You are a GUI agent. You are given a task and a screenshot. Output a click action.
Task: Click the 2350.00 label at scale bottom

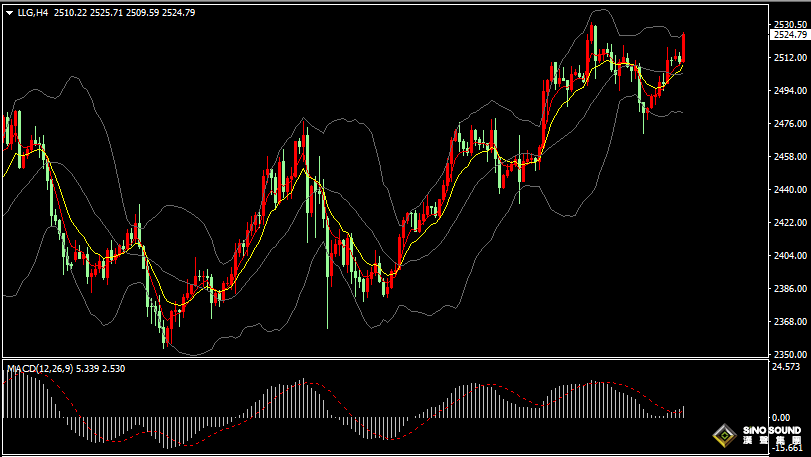click(789, 354)
